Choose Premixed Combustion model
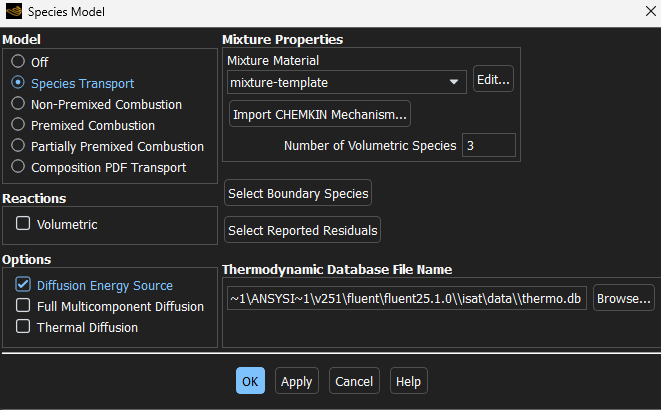661x410 pixels. [18, 125]
